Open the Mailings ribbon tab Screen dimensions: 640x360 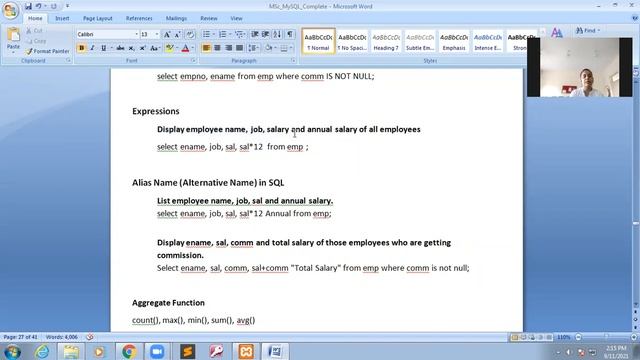[176, 18]
